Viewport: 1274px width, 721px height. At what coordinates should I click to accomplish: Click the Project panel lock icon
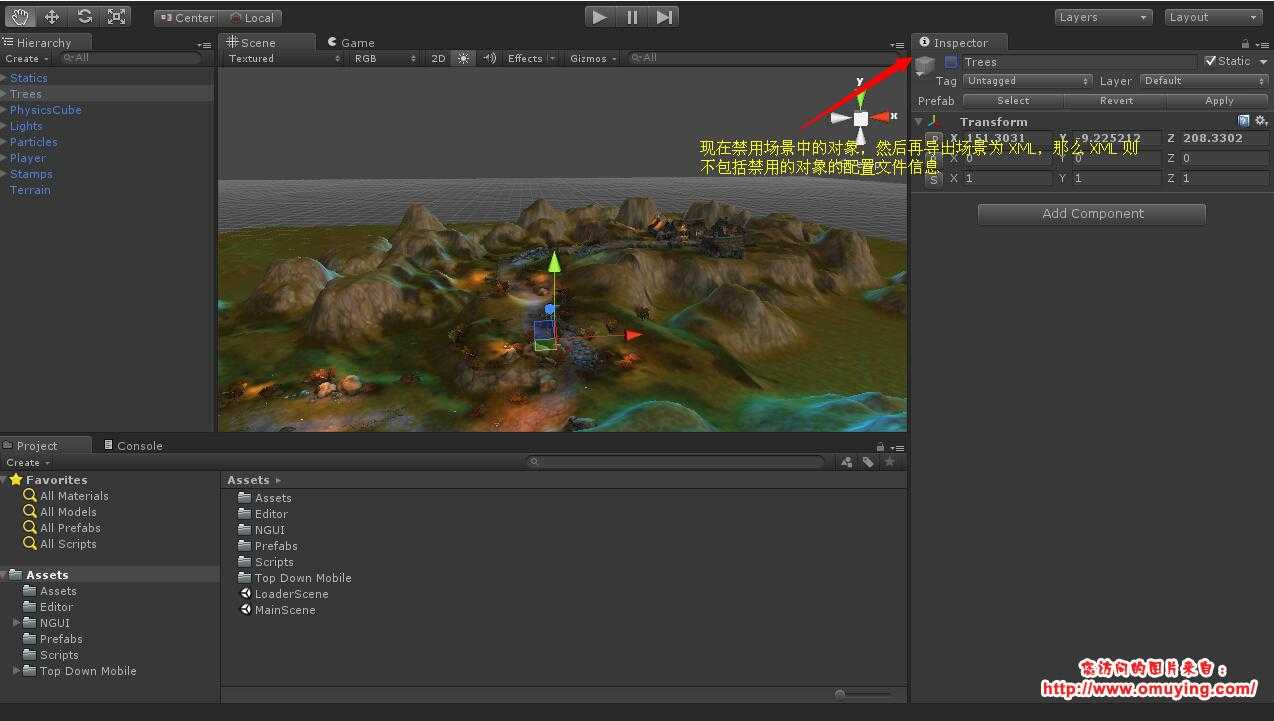pos(880,447)
